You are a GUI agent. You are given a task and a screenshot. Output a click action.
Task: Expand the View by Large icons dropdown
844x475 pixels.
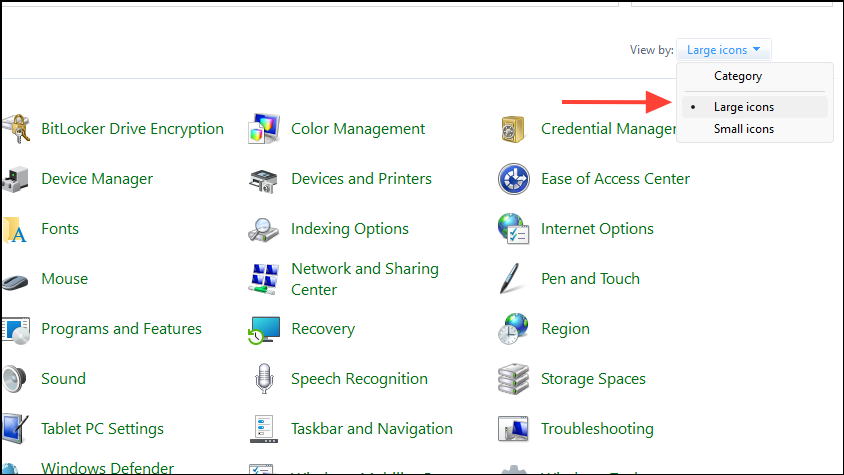coord(723,50)
